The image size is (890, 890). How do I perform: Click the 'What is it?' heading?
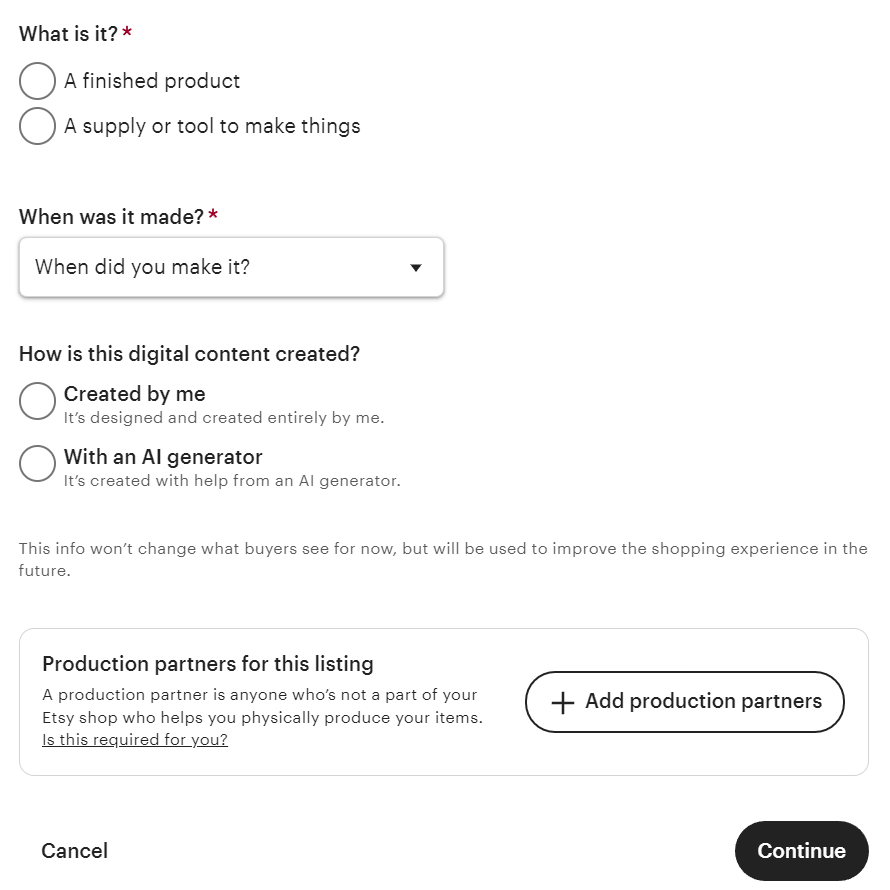[x=66, y=33]
